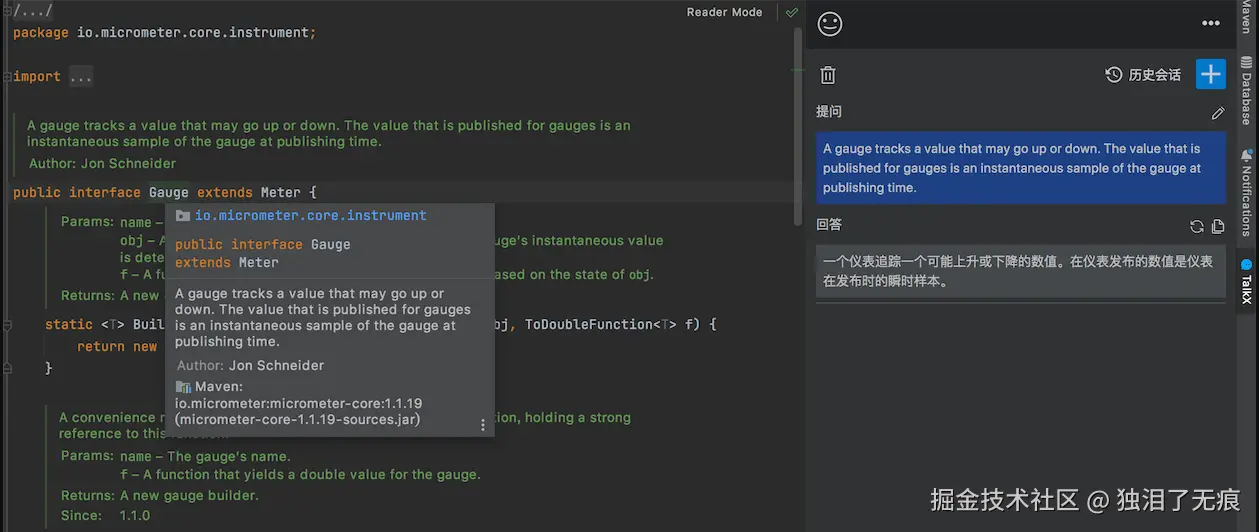Viewport: 1259px width, 532px height.
Task: Click the smiley face icon in TalkX panel
Action: coord(830,24)
